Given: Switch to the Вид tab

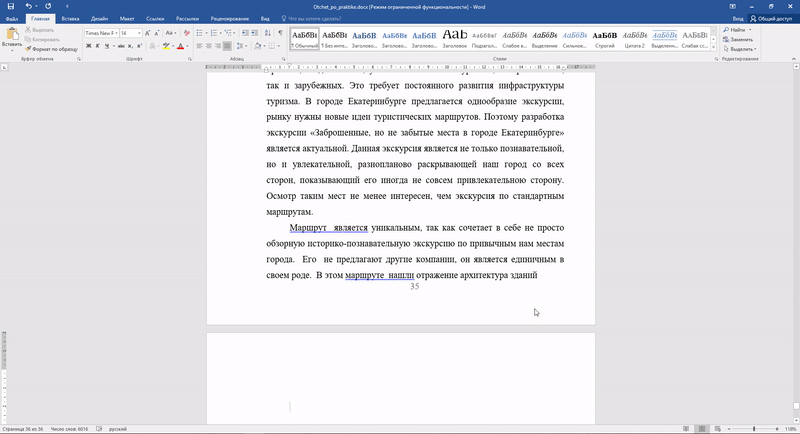Looking at the screenshot, I should (265, 19).
